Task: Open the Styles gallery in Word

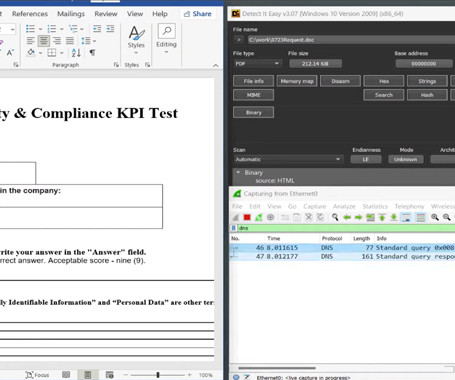Action: pyautogui.click(x=136, y=40)
